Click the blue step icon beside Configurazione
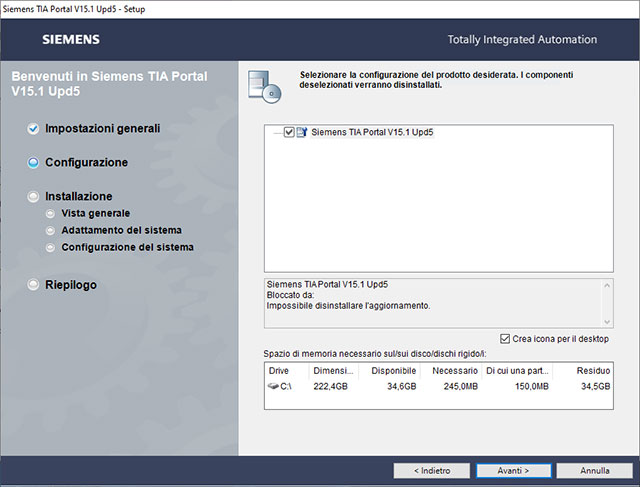This screenshot has height=487, width=640. [x=33, y=162]
